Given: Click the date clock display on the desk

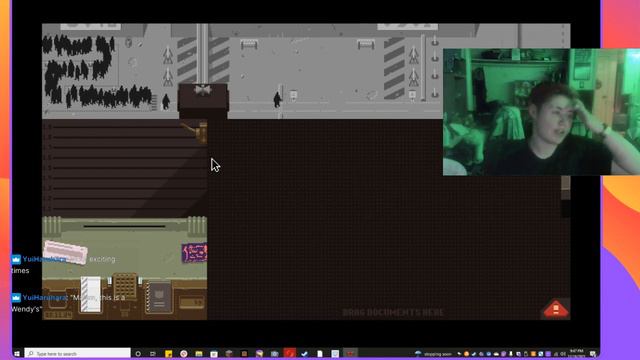Looking at the screenshot, I should tap(58, 315).
